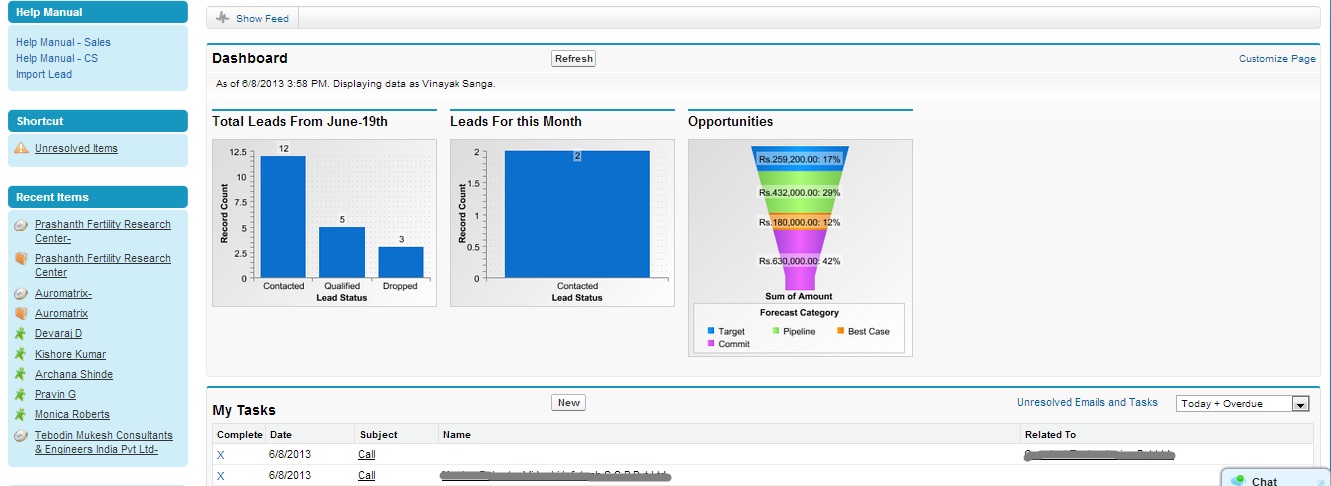This screenshot has width=1331, height=486.
Task: Click the Import Lead link
Action: coord(44,74)
